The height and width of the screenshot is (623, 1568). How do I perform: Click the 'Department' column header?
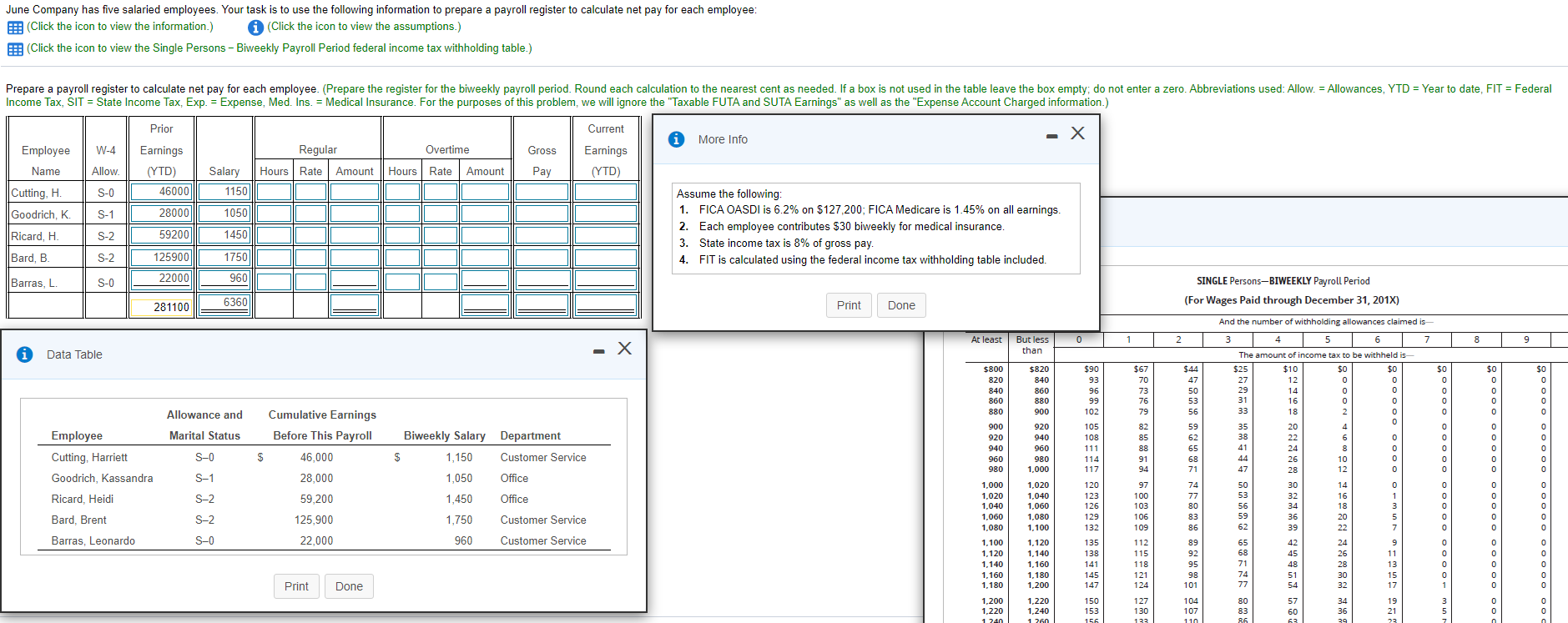pyautogui.click(x=530, y=435)
